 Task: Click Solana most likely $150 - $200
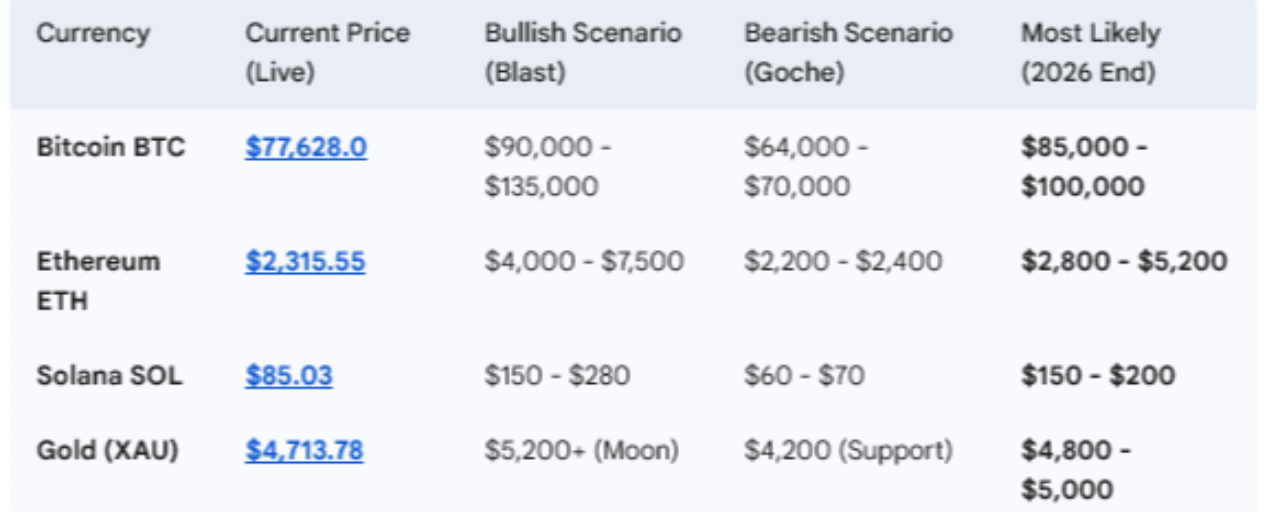click(x=1097, y=376)
